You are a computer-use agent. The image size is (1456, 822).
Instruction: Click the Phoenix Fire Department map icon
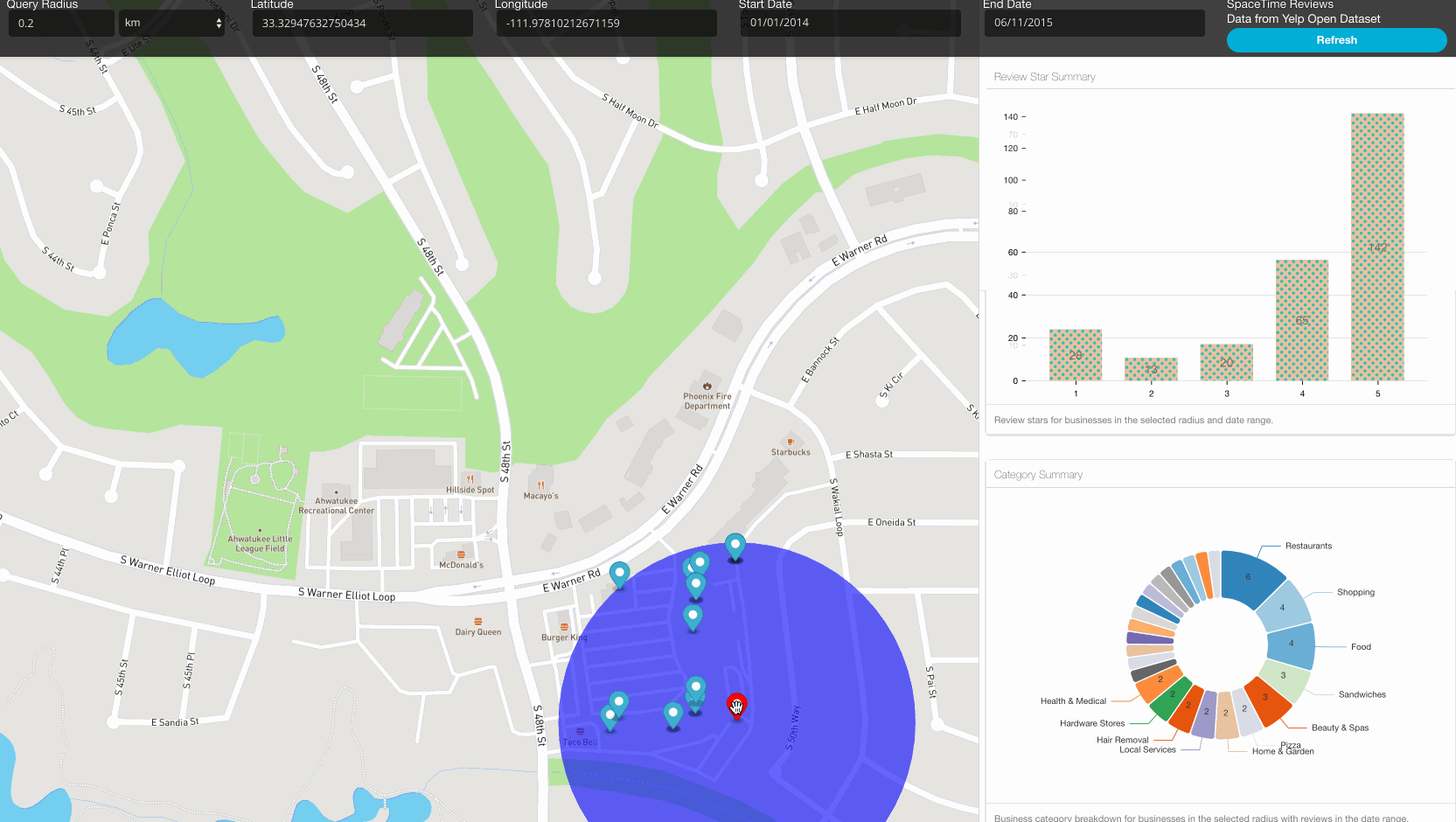click(x=707, y=385)
